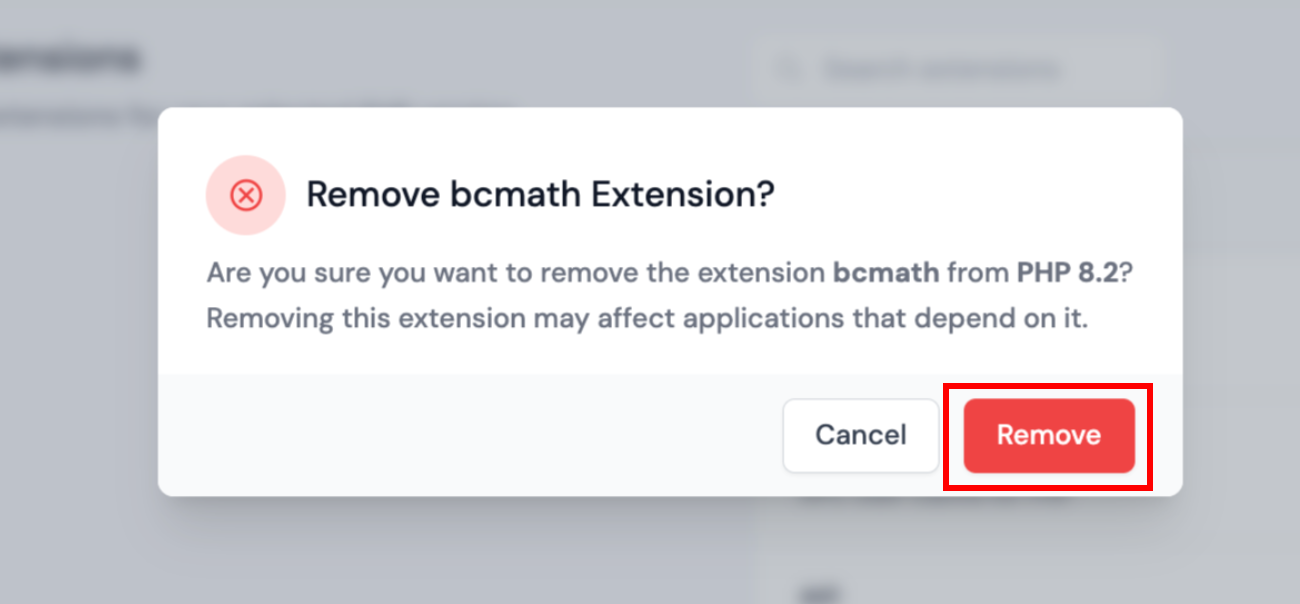The height and width of the screenshot is (604, 1300).
Task: Confirm removal by clicking the Remove button
Action: coord(1048,435)
